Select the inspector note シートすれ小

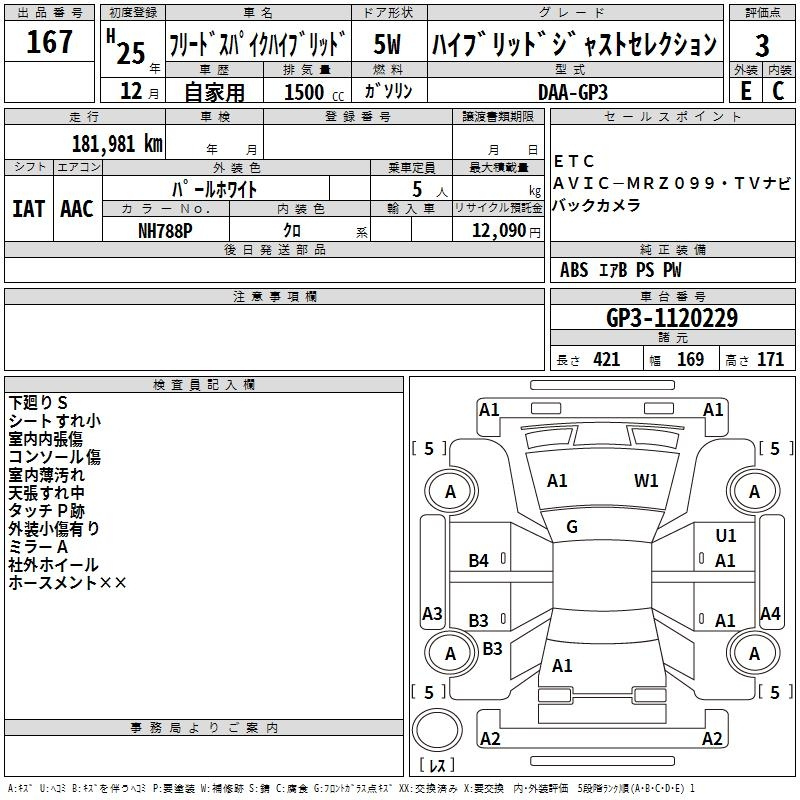[x=55, y=421]
